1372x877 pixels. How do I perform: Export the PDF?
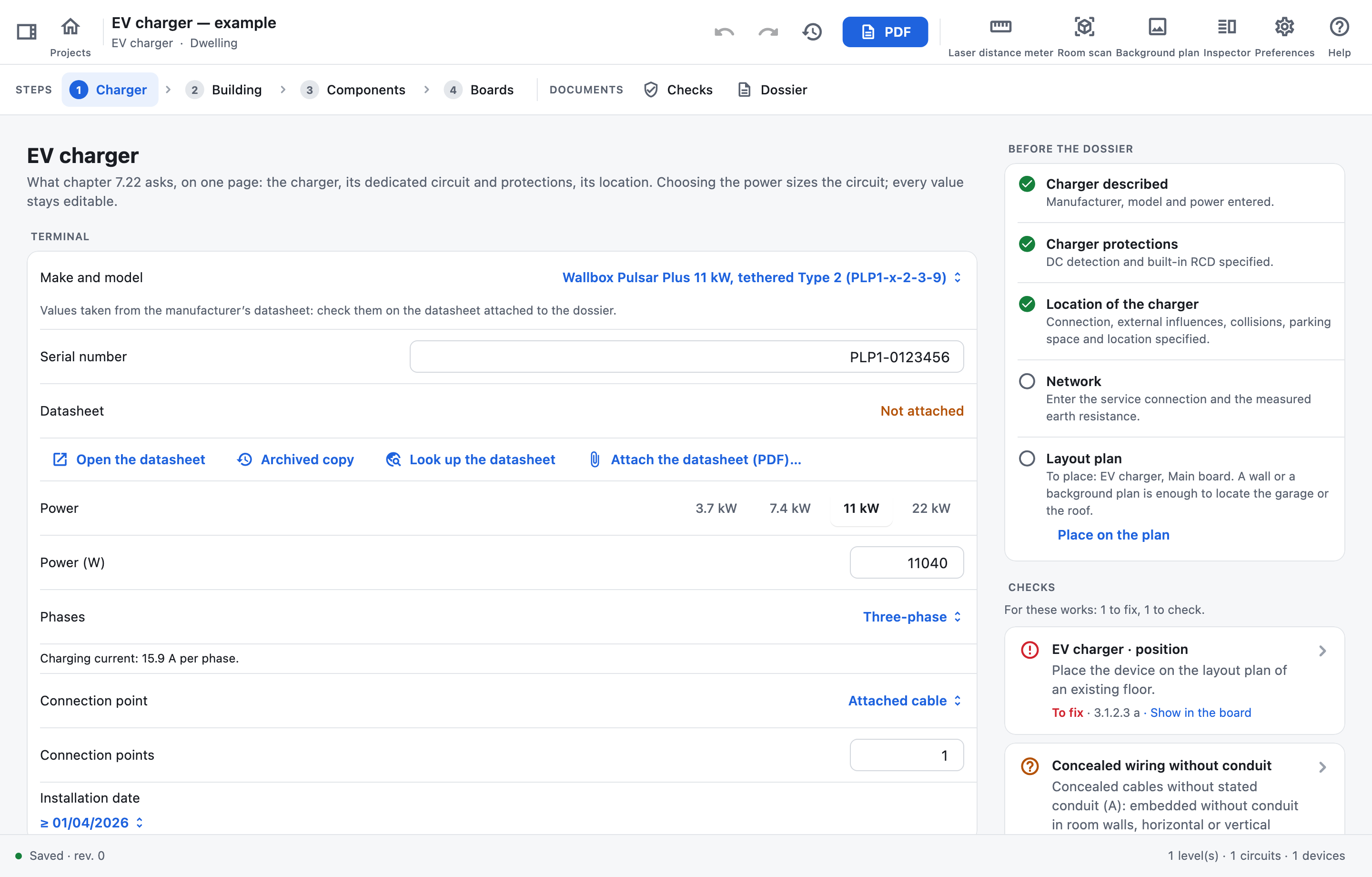(885, 32)
